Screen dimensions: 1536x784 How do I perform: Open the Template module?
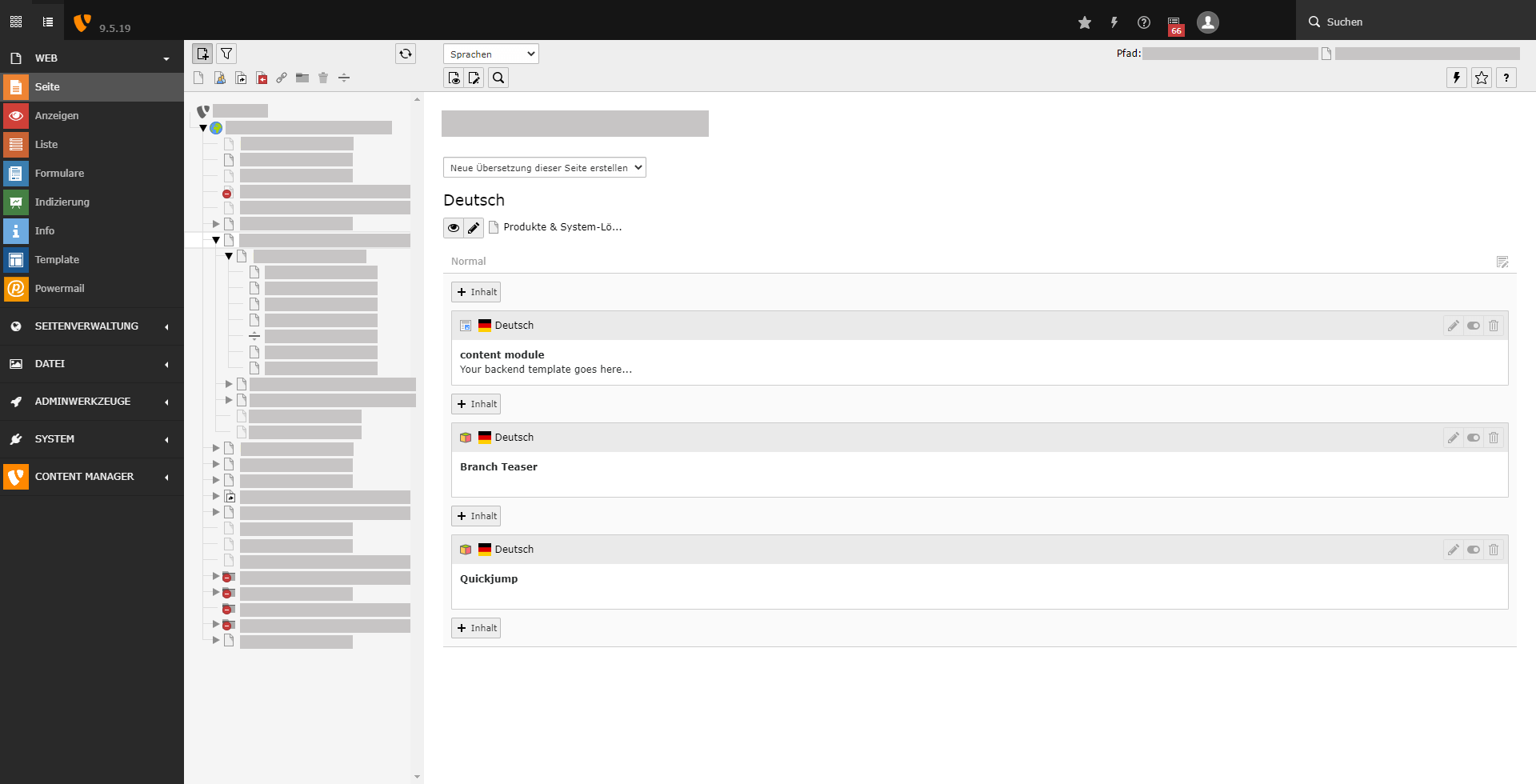point(57,259)
